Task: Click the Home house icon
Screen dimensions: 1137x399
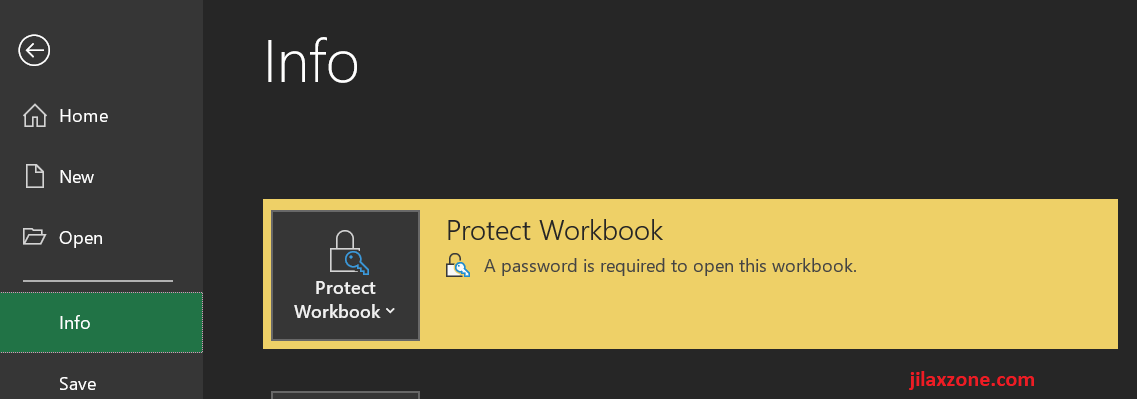Action: point(35,116)
